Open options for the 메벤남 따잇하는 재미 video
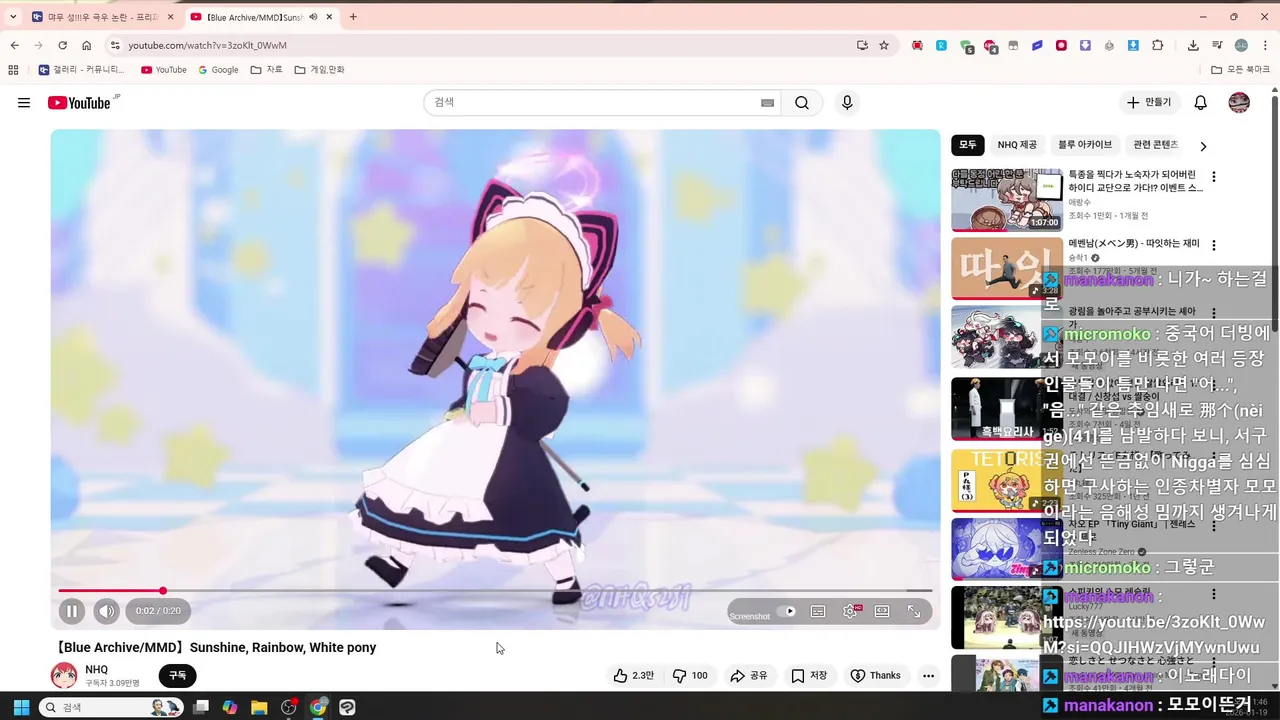 pos(1214,245)
